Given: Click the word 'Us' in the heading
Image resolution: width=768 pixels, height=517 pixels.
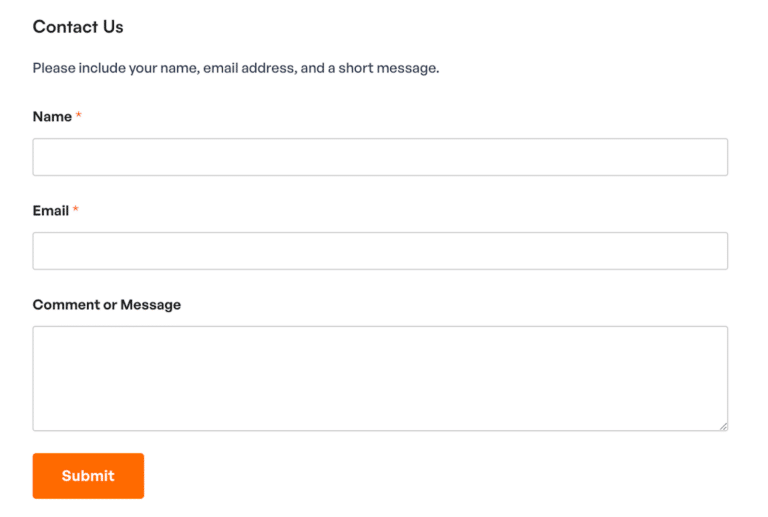Looking at the screenshot, I should point(113,27).
